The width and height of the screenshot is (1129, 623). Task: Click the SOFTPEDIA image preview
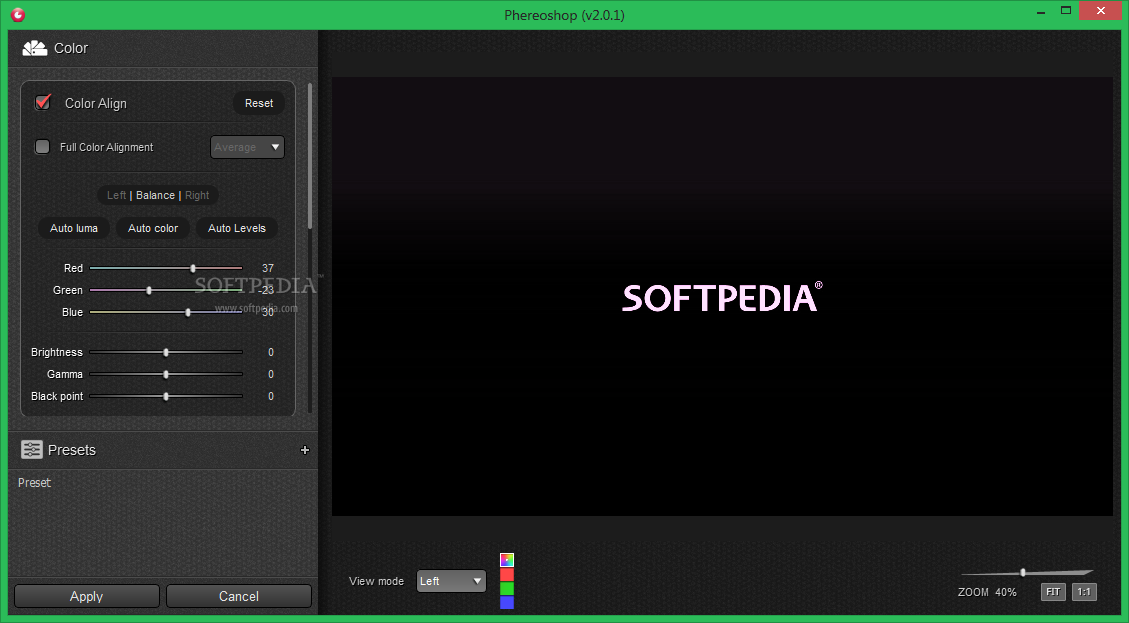[x=722, y=296]
